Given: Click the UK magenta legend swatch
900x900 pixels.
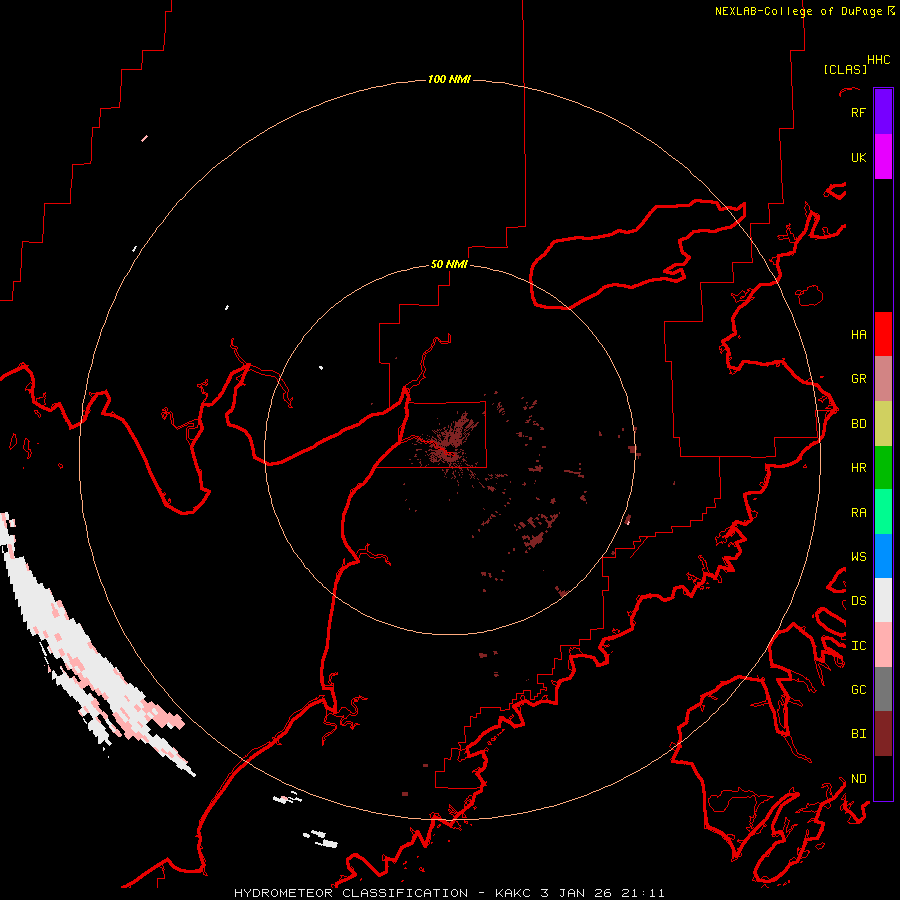Looking at the screenshot, I should pos(883,157).
